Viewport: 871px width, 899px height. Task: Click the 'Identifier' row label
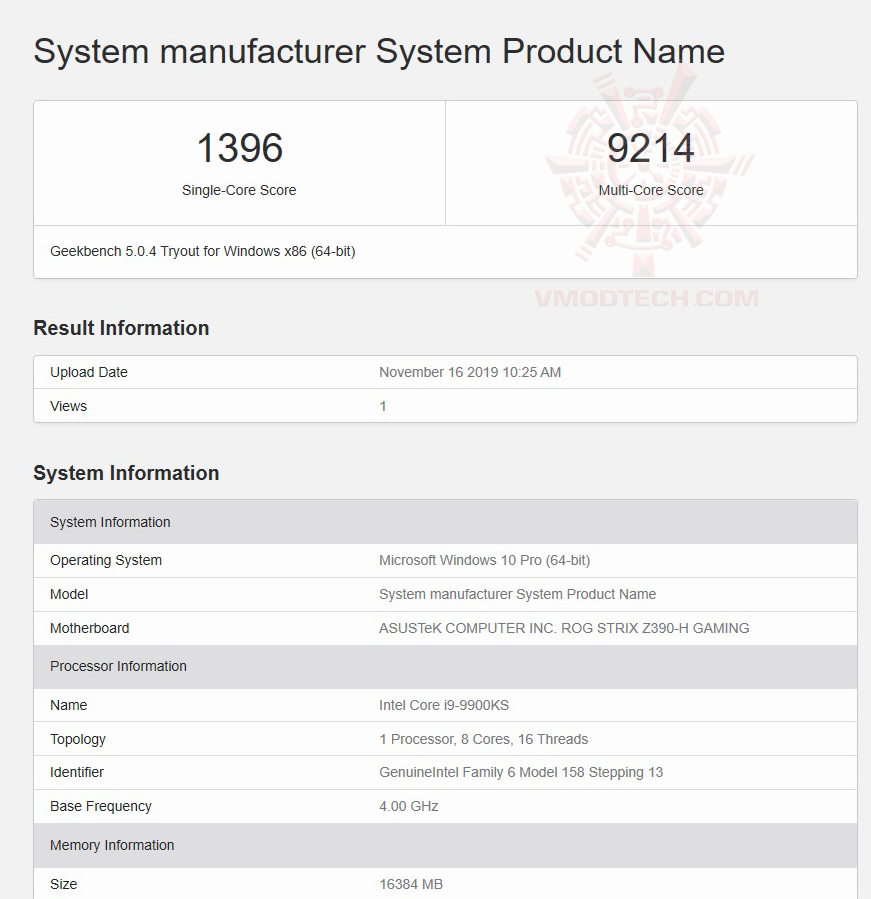[77, 772]
